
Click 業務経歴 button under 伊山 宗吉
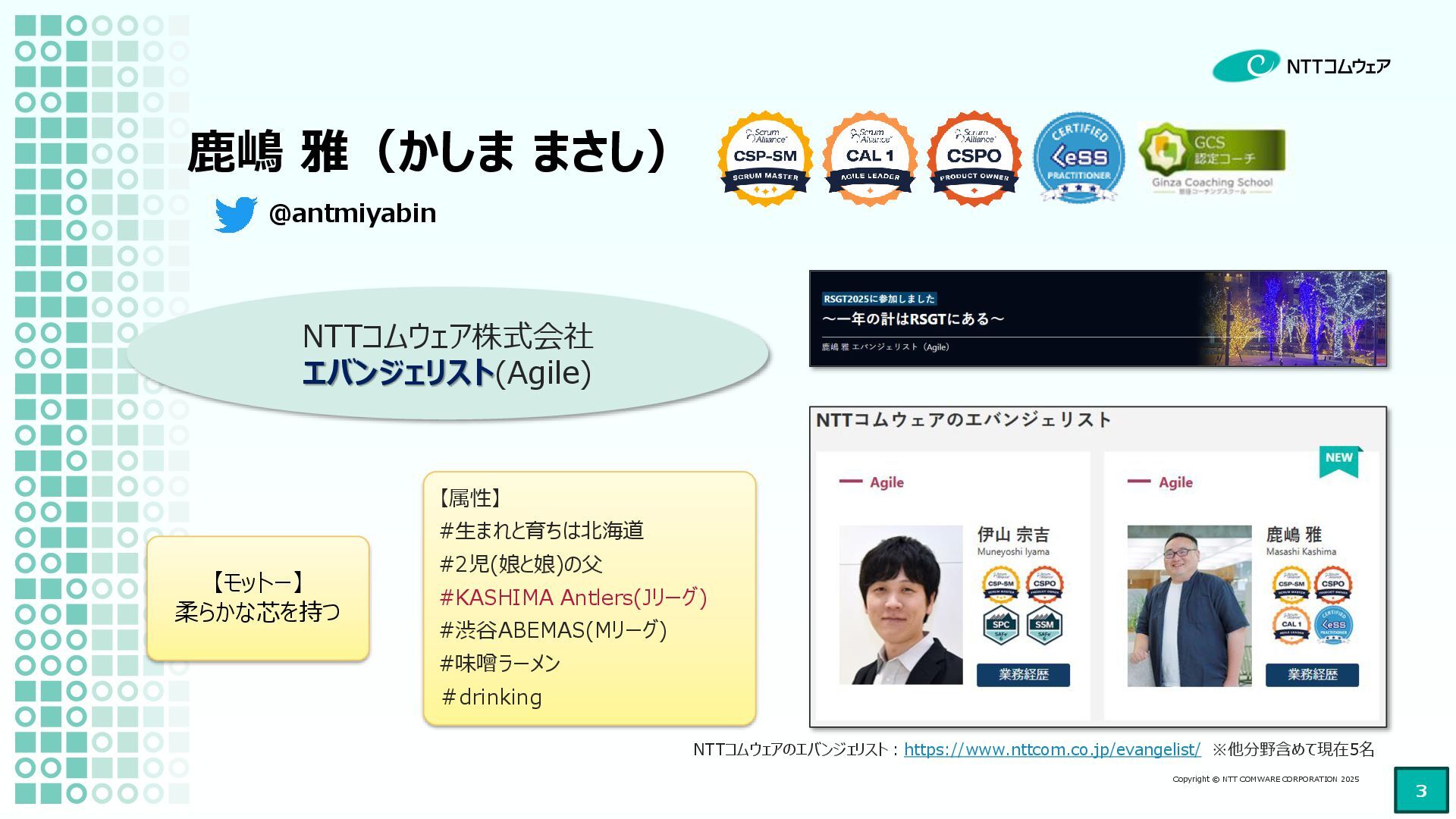pos(1023,674)
